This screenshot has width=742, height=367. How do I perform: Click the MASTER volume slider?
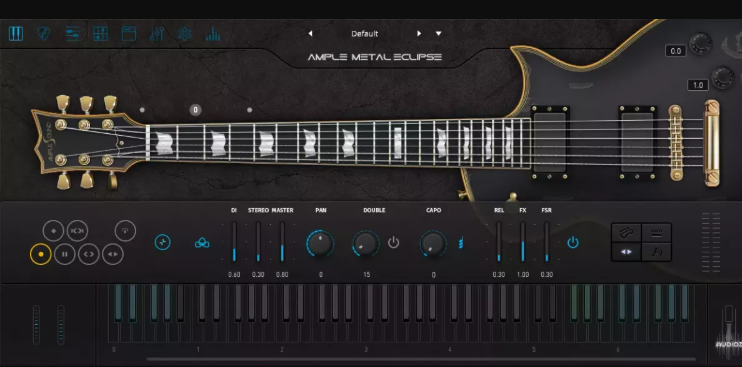tap(282, 242)
